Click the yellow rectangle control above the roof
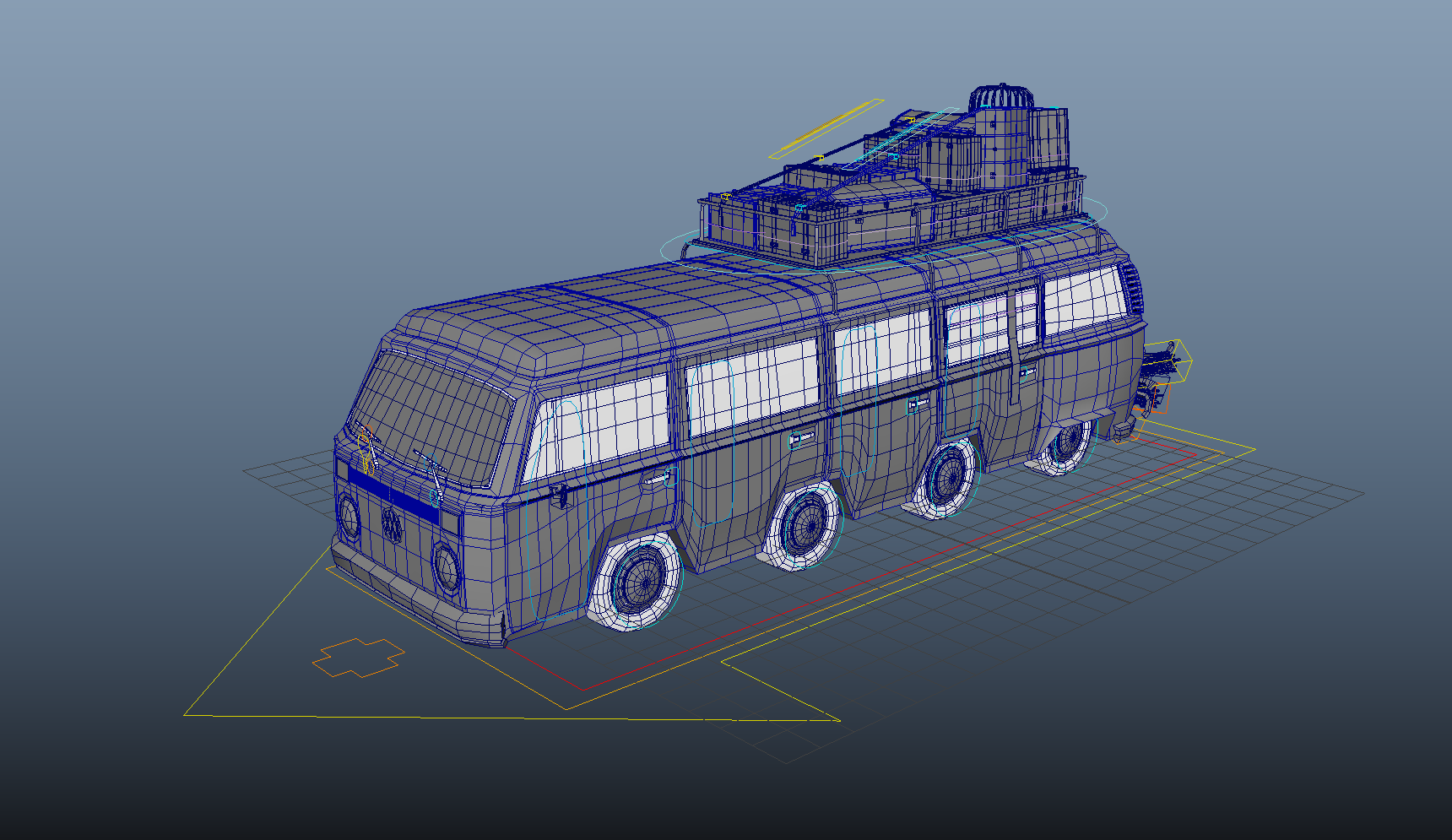This screenshot has width=1452, height=840. (x=826, y=129)
